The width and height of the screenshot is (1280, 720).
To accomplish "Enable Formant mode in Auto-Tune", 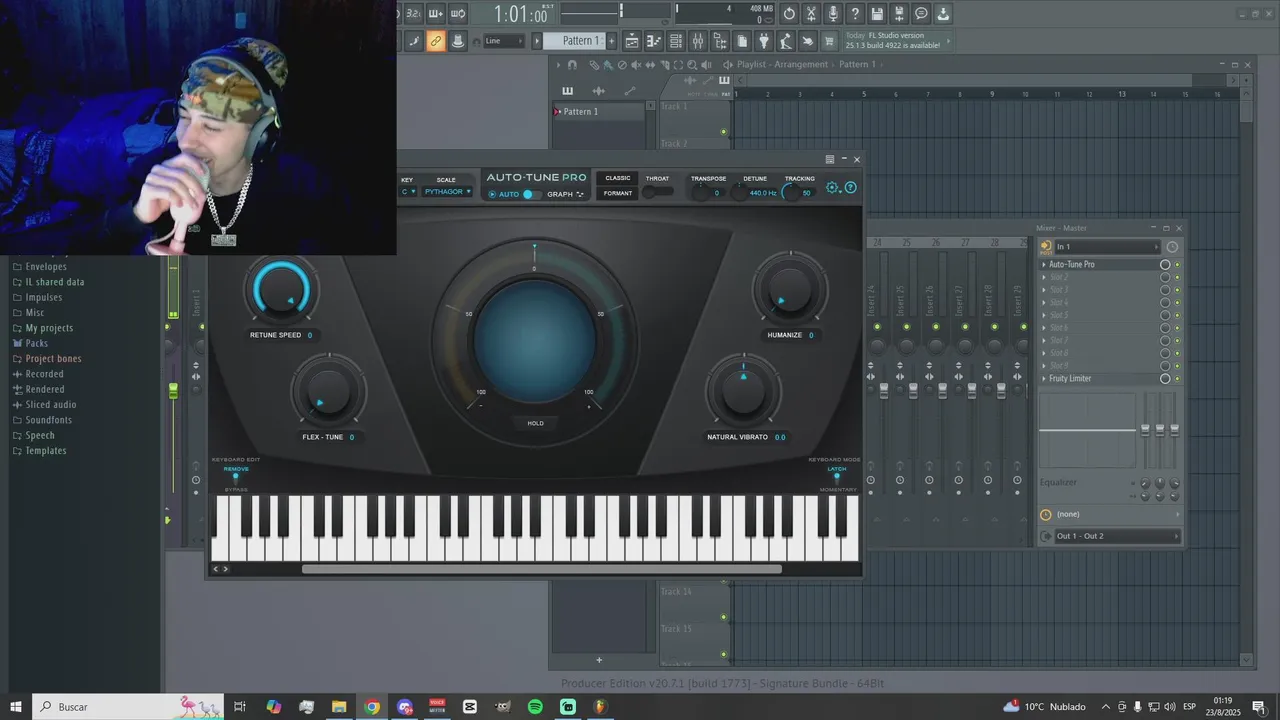I will coord(618,193).
